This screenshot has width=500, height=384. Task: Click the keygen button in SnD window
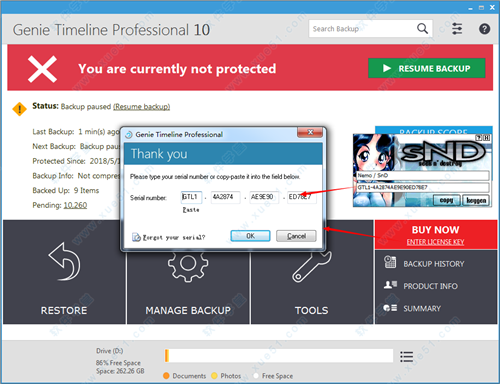coord(476,200)
